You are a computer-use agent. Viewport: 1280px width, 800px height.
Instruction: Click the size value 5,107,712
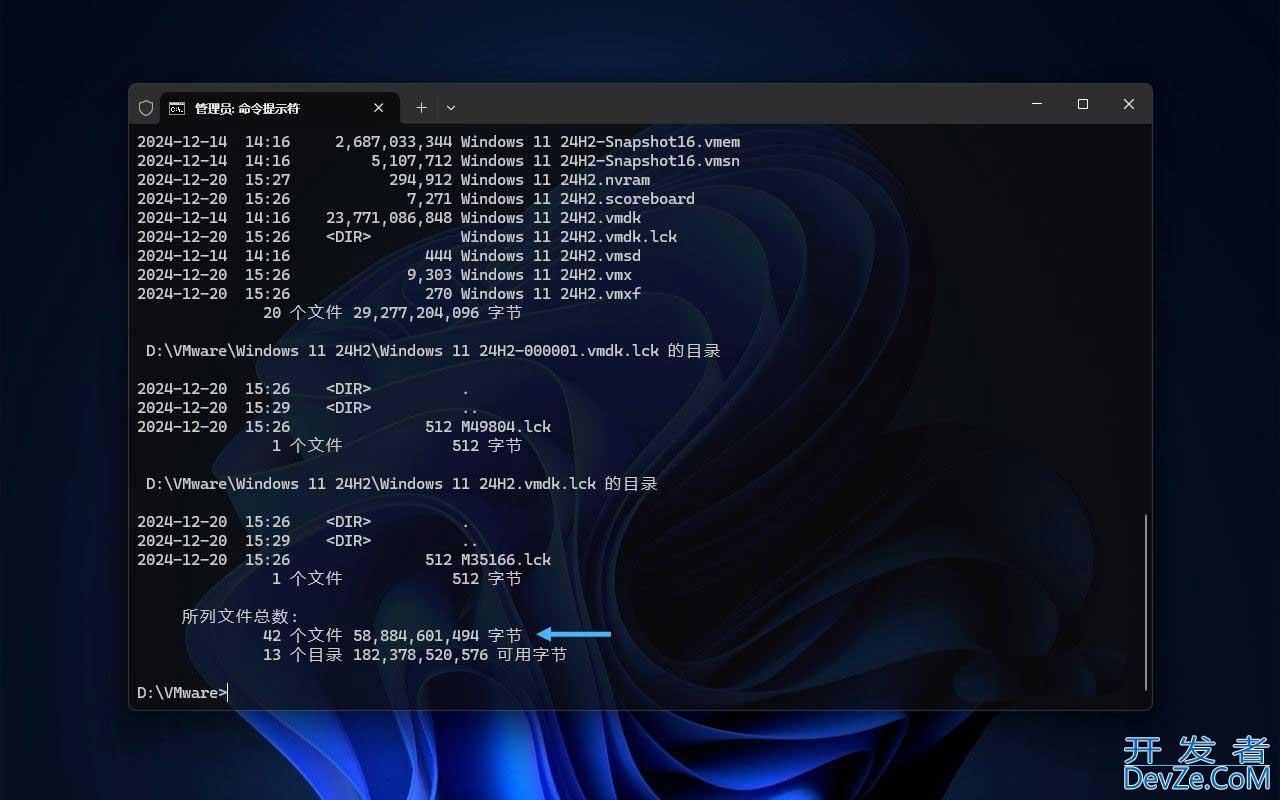[412, 161]
